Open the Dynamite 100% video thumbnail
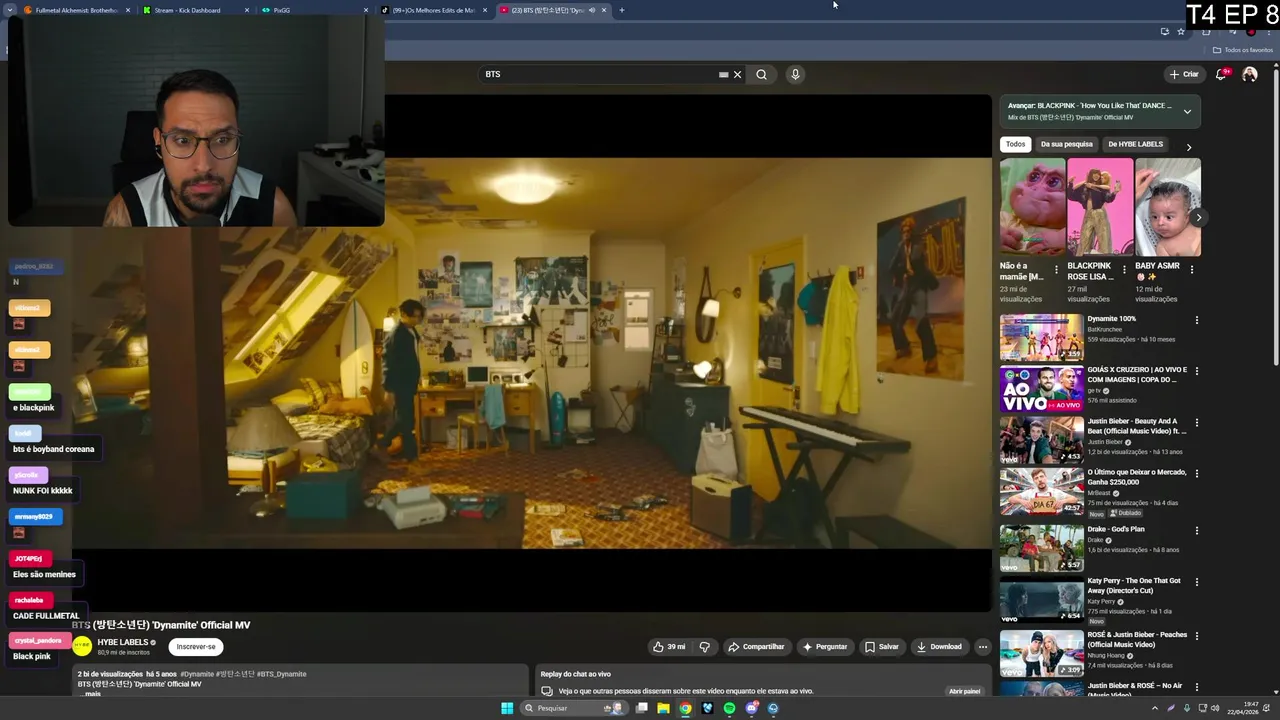Image resolution: width=1280 pixels, height=720 pixels. point(1041,337)
